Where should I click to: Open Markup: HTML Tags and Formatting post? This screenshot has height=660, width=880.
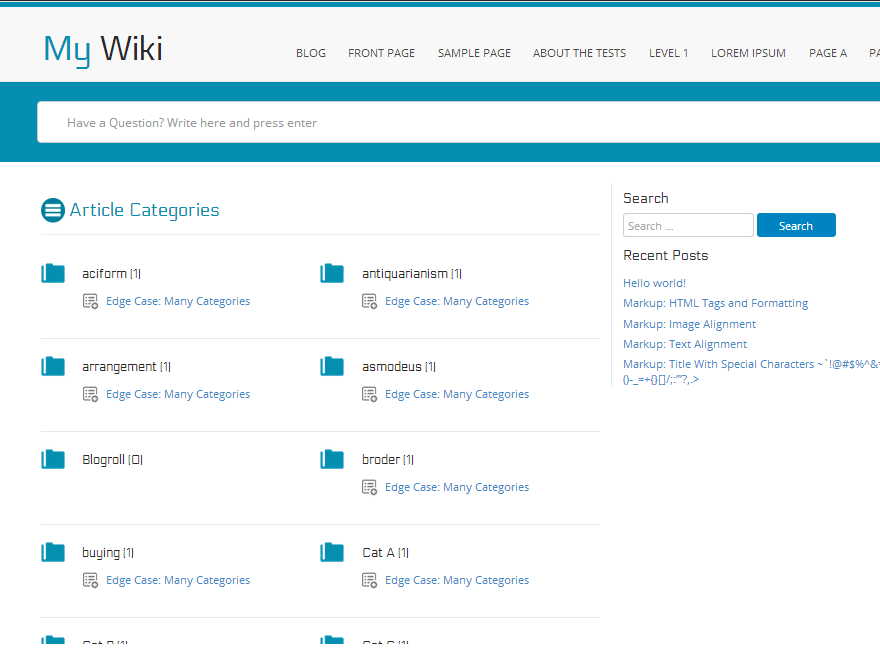point(716,304)
